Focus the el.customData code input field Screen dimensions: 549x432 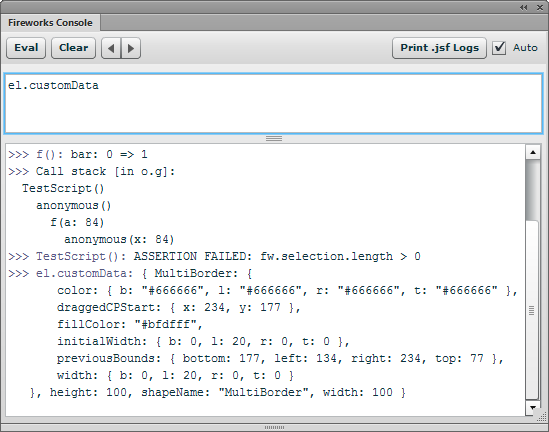coord(274,104)
